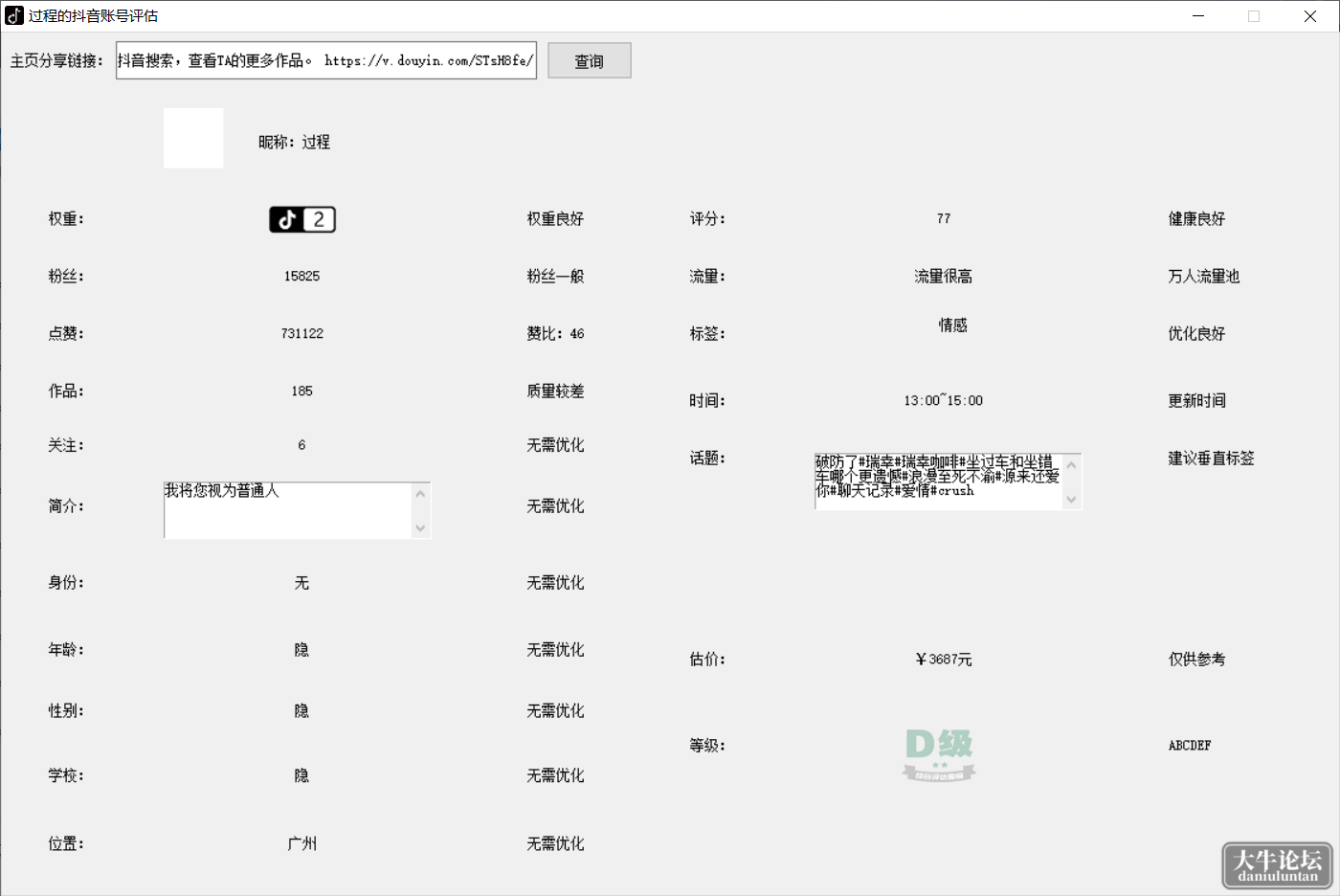Image resolution: width=1340 pixels, height=896 pixels.
Task: Click inside the 简介 text box
Action: [288, 510]
